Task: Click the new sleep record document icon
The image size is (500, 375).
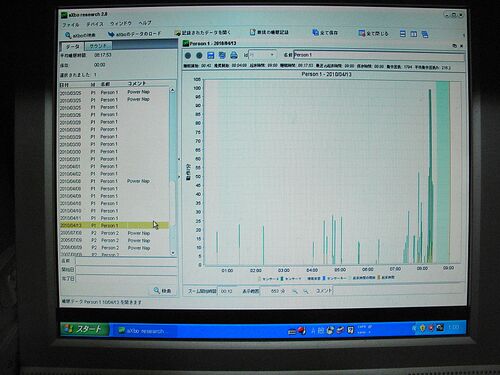Action: (x=252, y=32)
